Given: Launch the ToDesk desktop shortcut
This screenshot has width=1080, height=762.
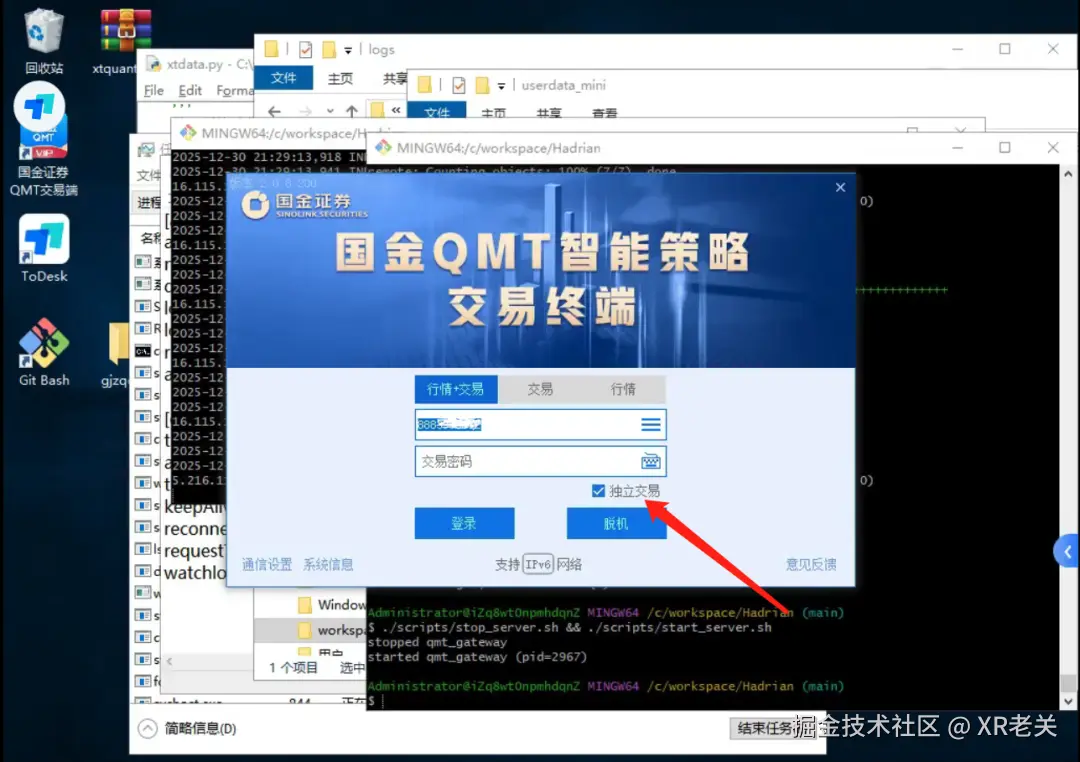Looking at the screenshot, I should click(44, 248).
